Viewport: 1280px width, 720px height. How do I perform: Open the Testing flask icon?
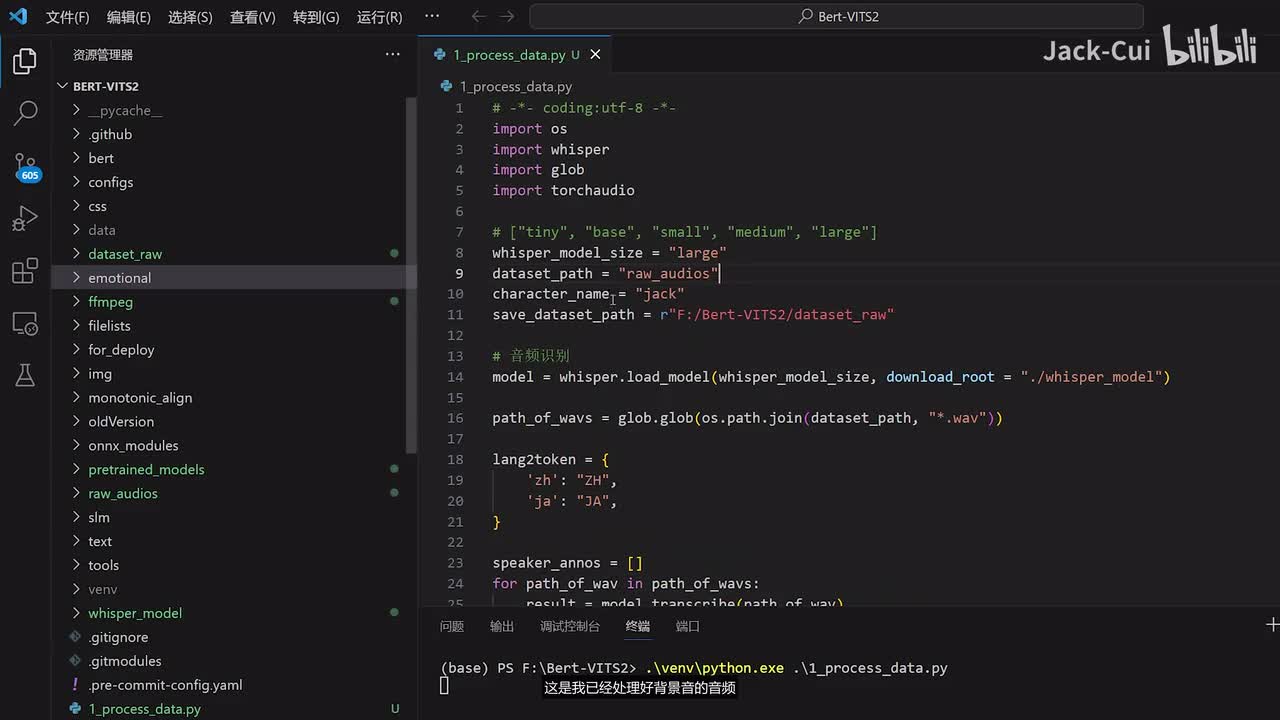pyautogui.click(x=25, y=375)
